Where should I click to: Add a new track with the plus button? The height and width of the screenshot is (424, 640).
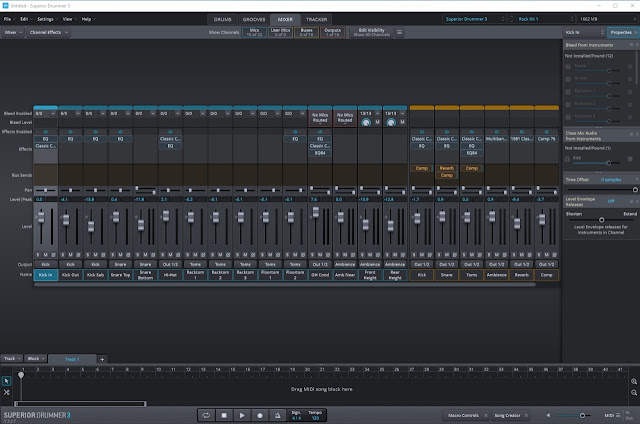pyautogui.click(x=102, y=359)
